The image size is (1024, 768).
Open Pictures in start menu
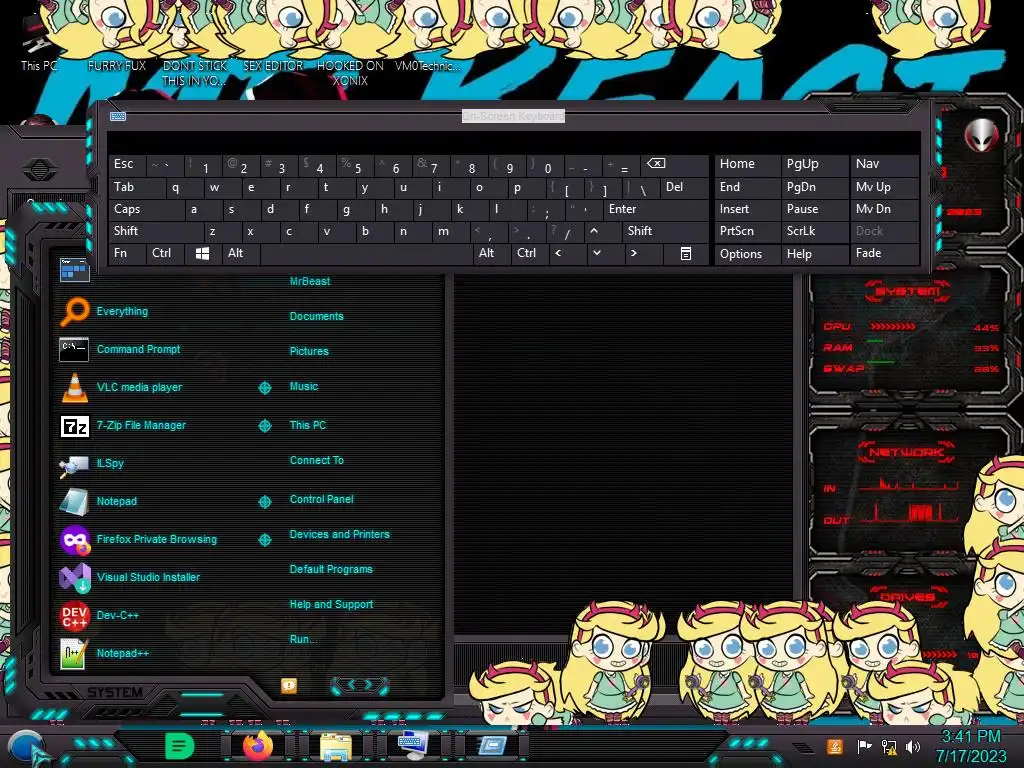pos(309,351)
